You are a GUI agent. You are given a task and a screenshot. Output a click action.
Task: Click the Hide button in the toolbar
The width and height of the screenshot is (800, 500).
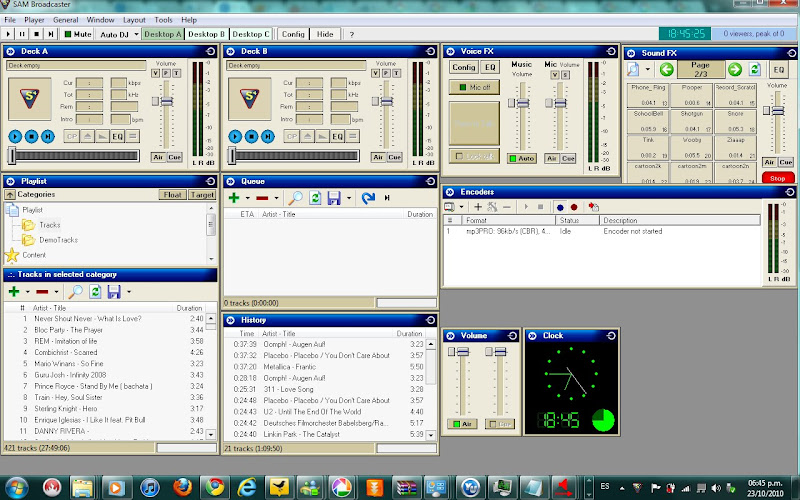tap(325, 34)
